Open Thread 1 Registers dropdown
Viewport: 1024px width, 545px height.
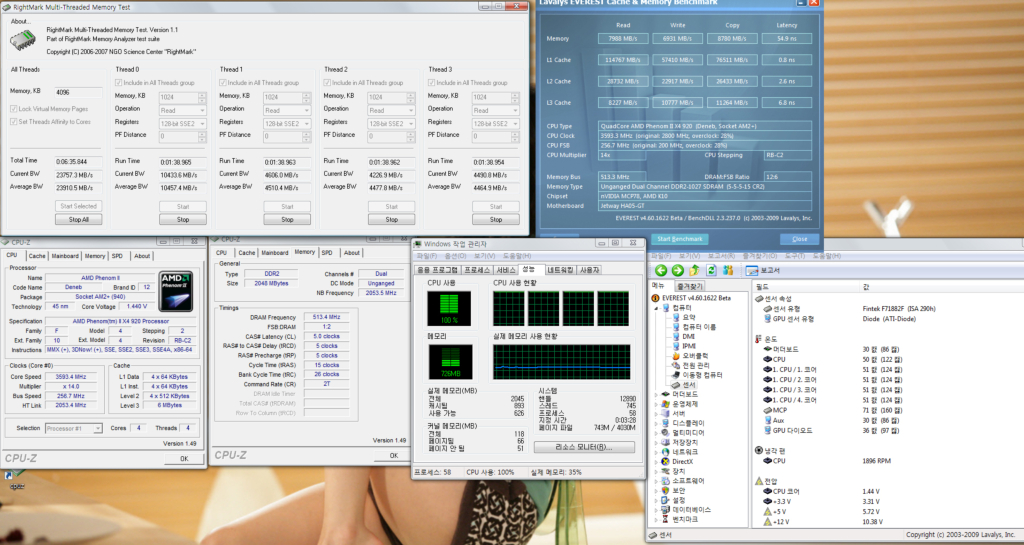pos(287,123)
